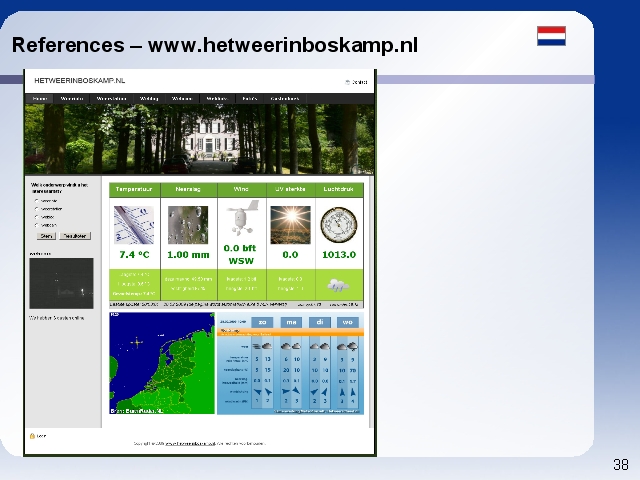Open the Webcam menu item
The image size is (640, 480).
pos(182,99)
